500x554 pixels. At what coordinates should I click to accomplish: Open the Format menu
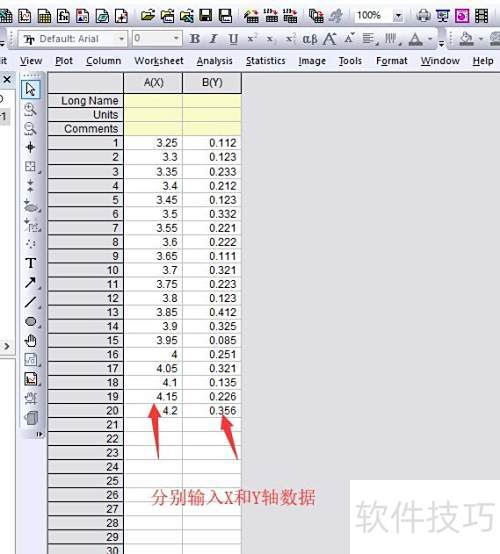tap(392, 61)
